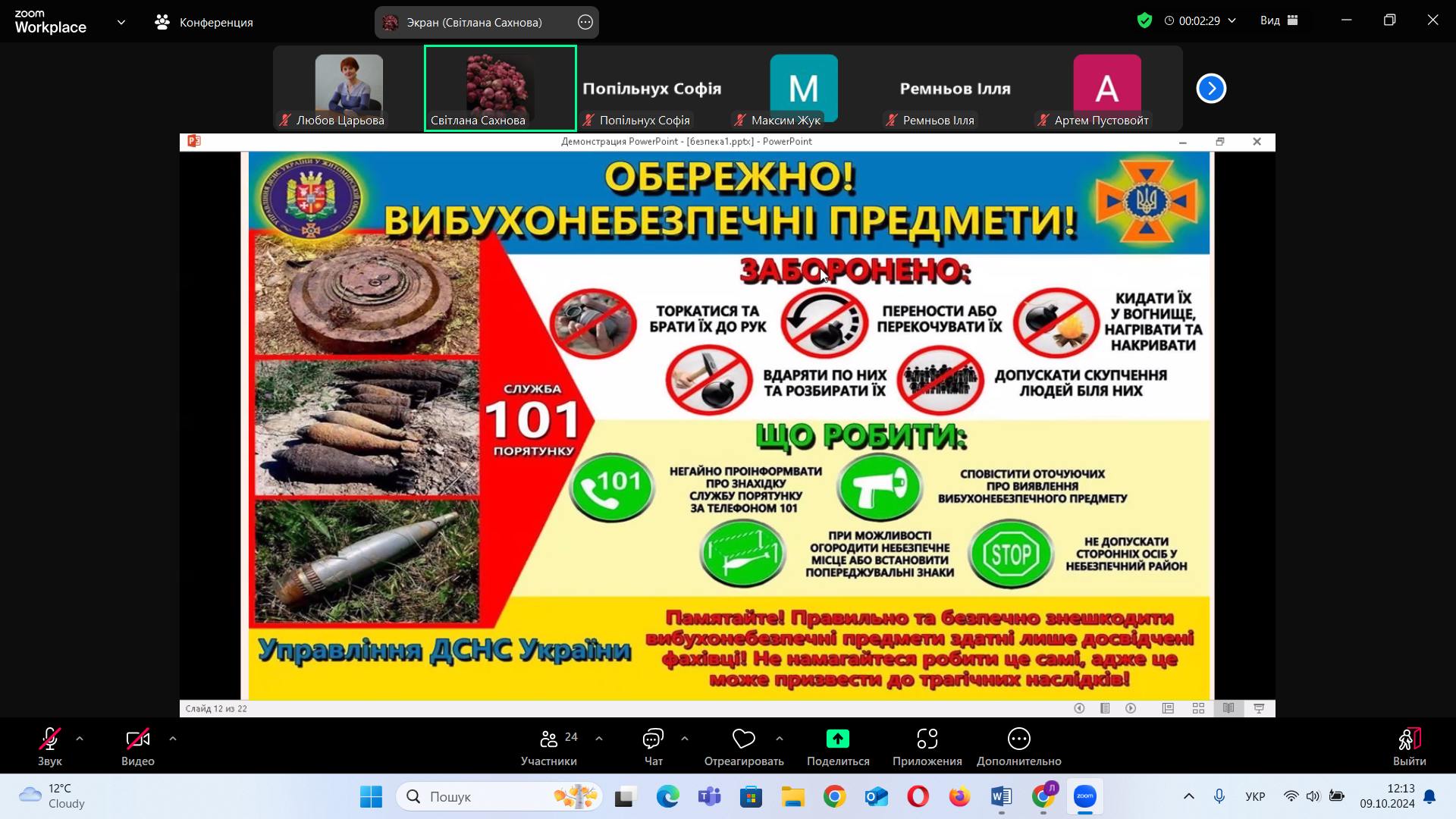The width and height of the screenshot is (1456, 819).
Task: Expand the arrow next to the Участники count
Action: click(599, 739)
